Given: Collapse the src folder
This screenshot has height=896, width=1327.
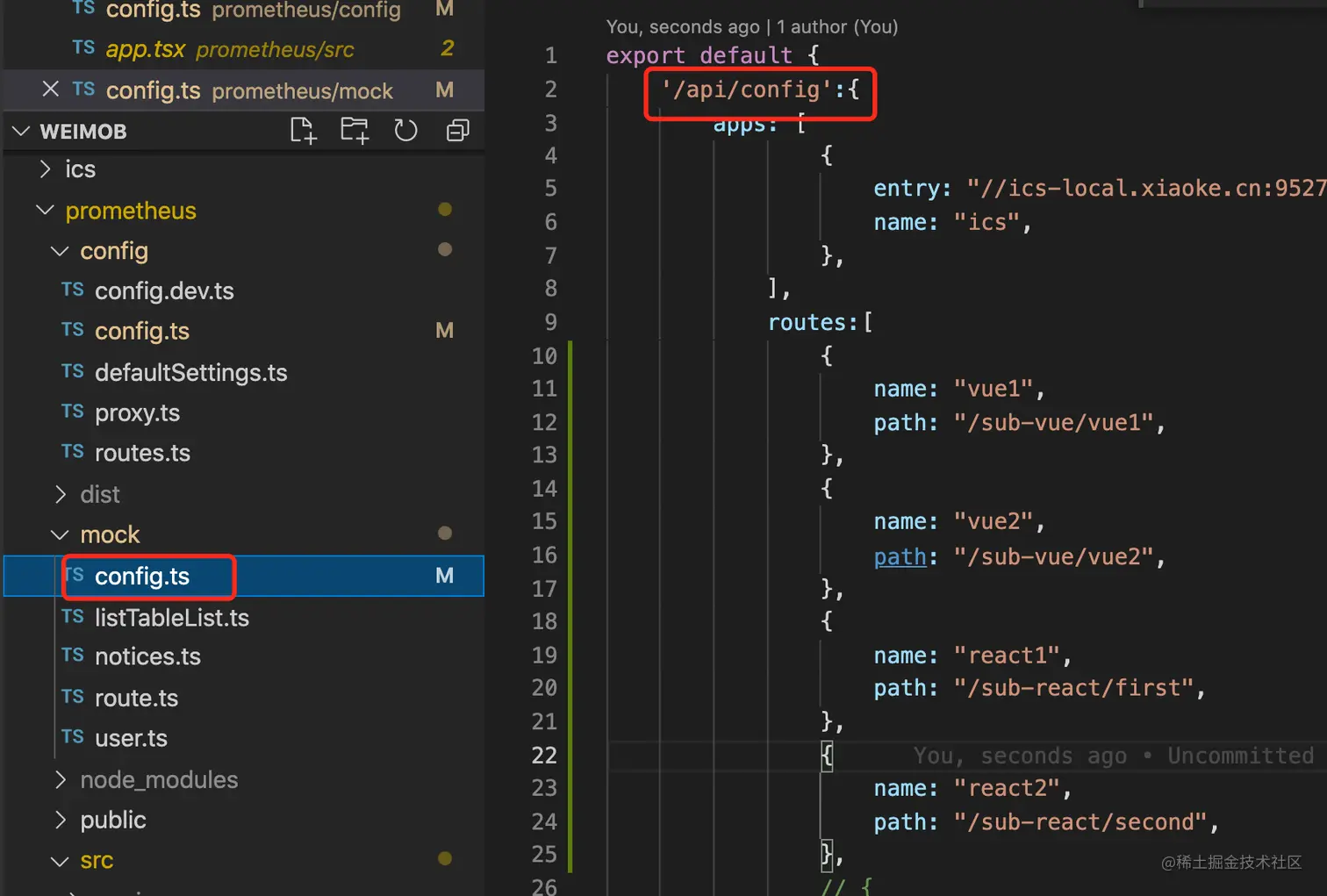Looking at the screenshot, I should [60, 861].
